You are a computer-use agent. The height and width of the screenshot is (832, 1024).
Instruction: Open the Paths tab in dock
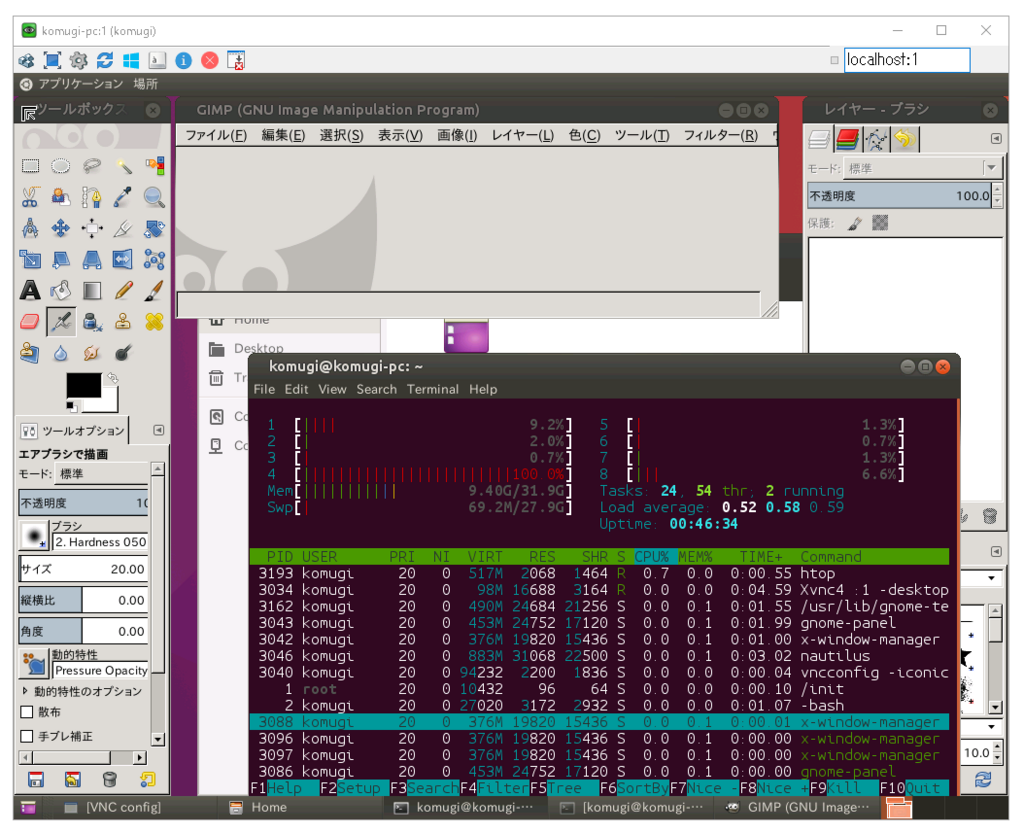click(x=876, y=138)
